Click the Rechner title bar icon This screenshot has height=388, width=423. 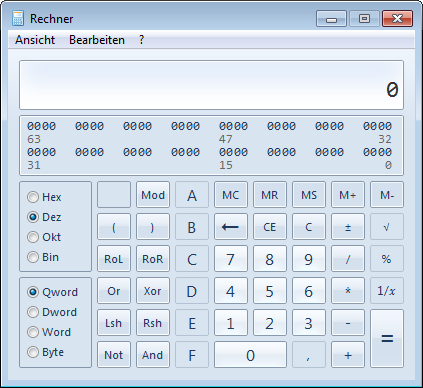(x=18, y=18)
